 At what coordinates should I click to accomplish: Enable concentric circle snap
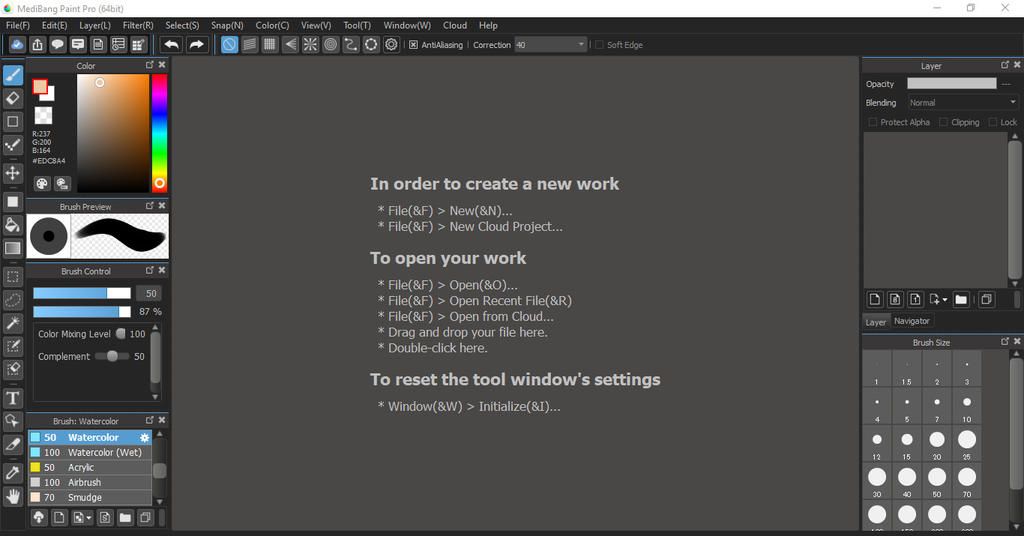(330, 44)
